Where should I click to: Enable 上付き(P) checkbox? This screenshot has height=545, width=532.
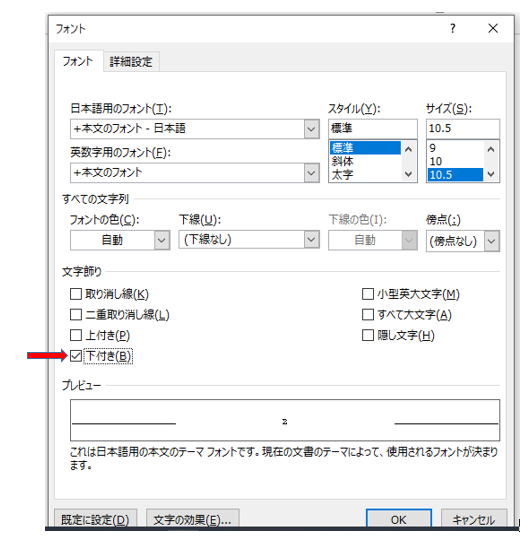[76, 335]
